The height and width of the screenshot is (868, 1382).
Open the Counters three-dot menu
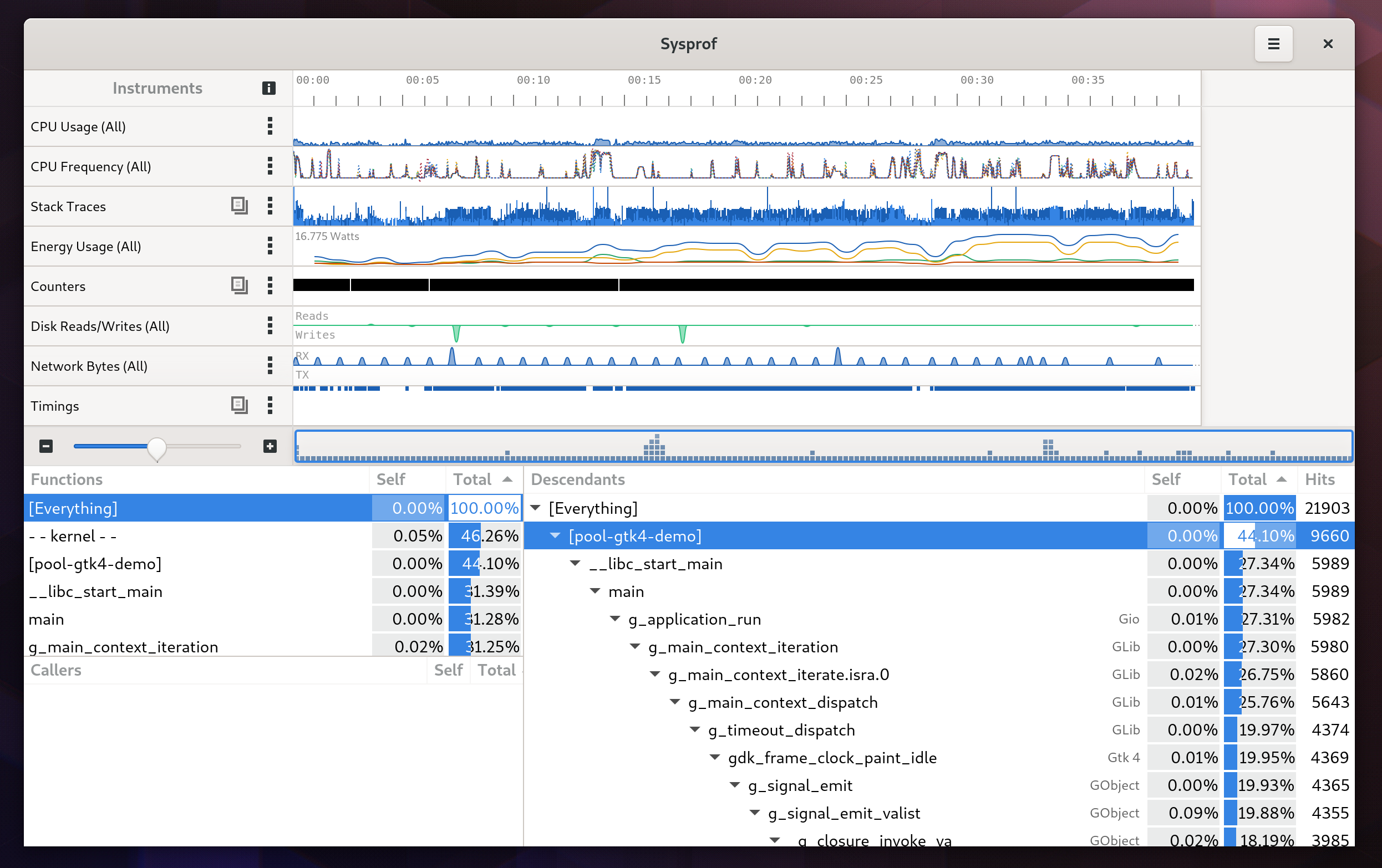(x=270, y=285)
